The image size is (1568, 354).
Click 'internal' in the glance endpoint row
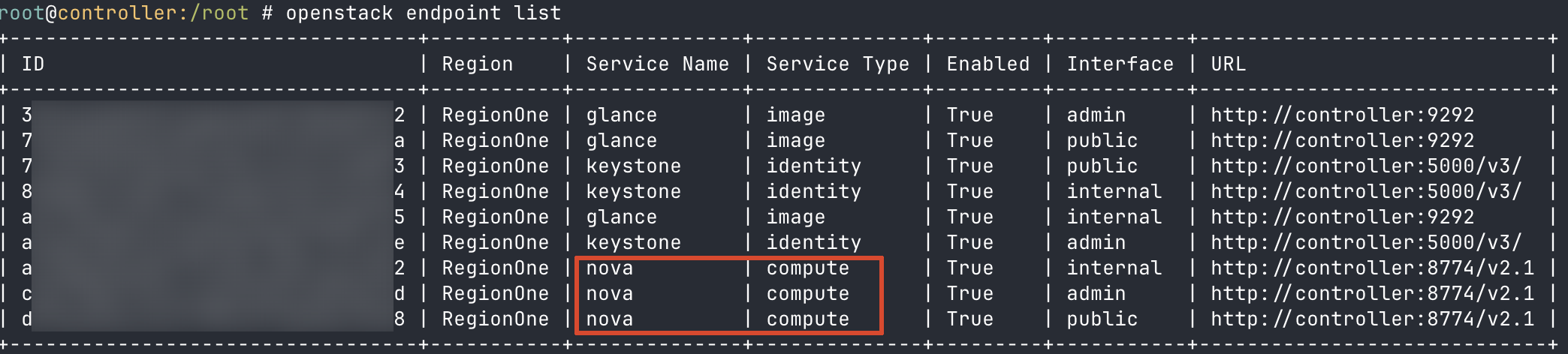1114,217
